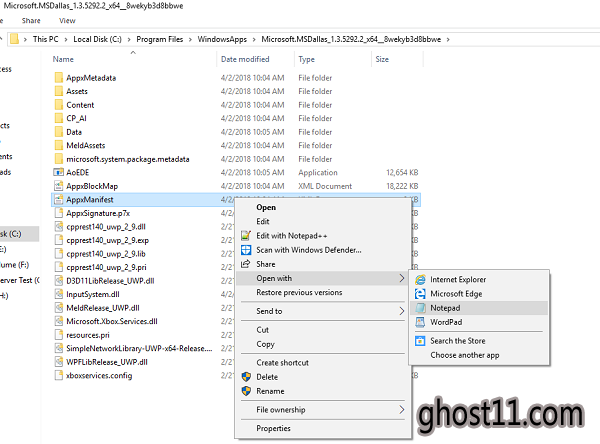Expand the Send to submenu arrow

tap(401, 311)
